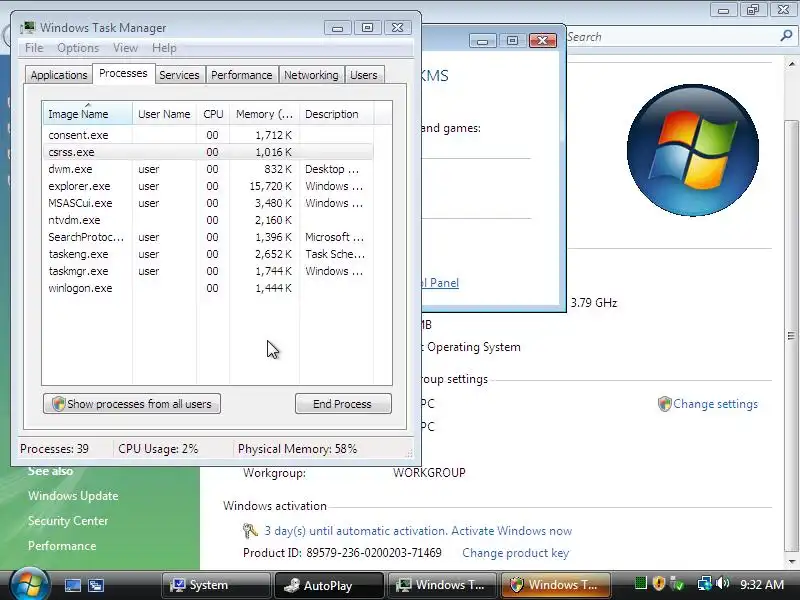Click Show Desktop quick launch icon
This screenshot has height=600, width=800.
point(72,585)
